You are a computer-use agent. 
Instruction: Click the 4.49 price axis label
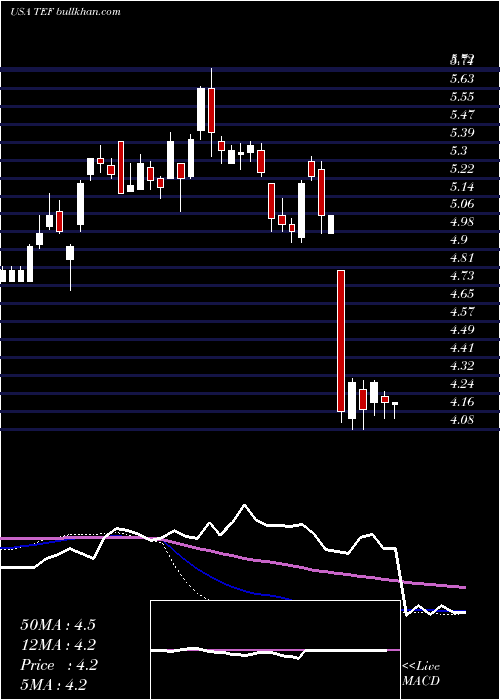[x=462, y=330]
